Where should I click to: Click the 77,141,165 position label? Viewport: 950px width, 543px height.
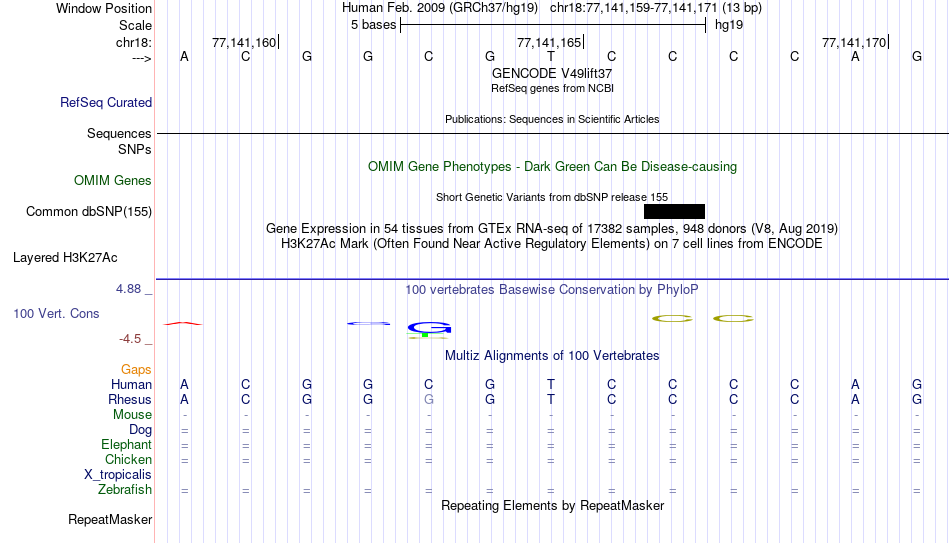[x=549, y=42]
